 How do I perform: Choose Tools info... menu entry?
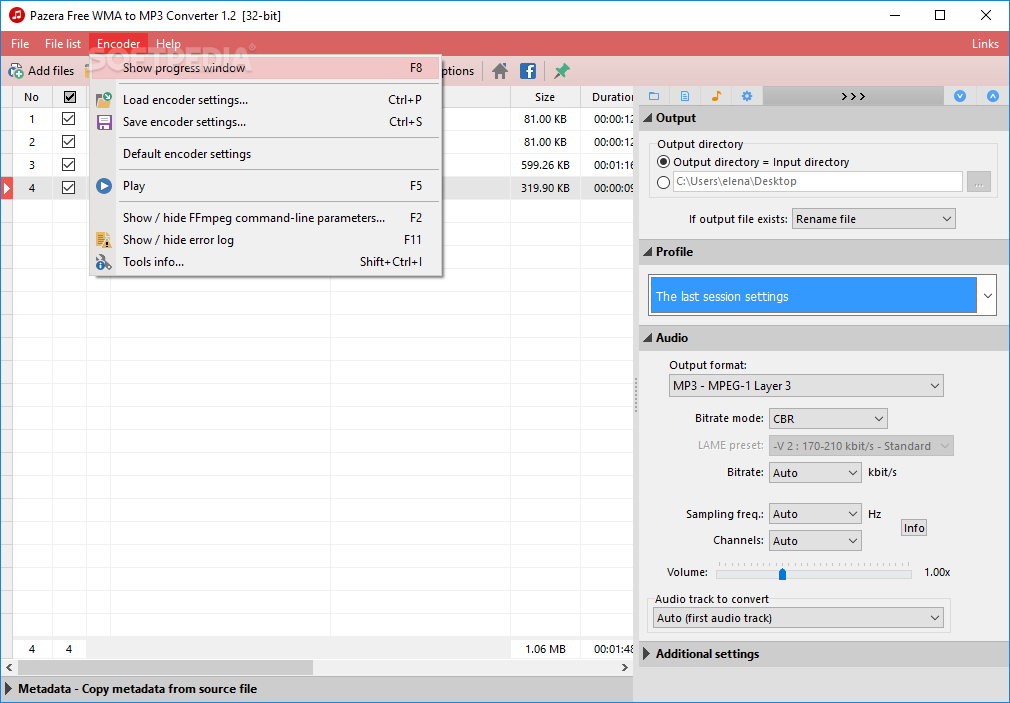[265, 262]
